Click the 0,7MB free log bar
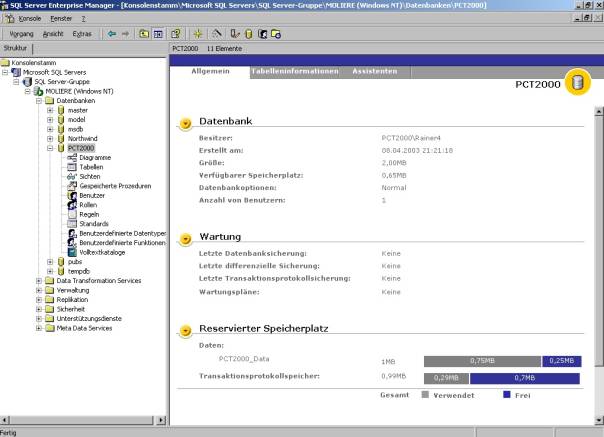The image size is (604, 437). coord(525,378)
